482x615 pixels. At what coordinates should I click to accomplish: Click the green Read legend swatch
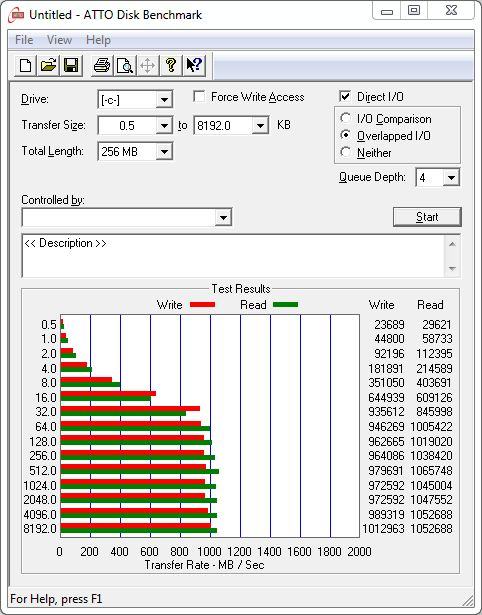tap(286, 305)
